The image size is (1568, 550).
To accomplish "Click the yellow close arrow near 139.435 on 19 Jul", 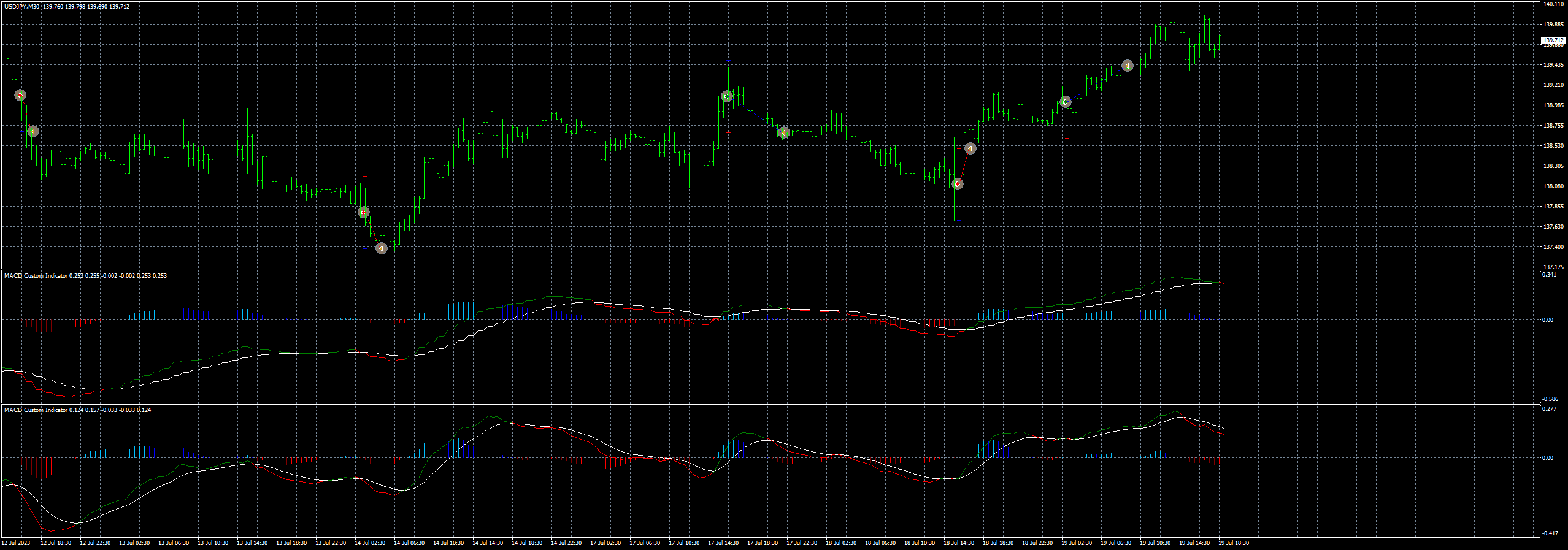I will pos(1127,66).
